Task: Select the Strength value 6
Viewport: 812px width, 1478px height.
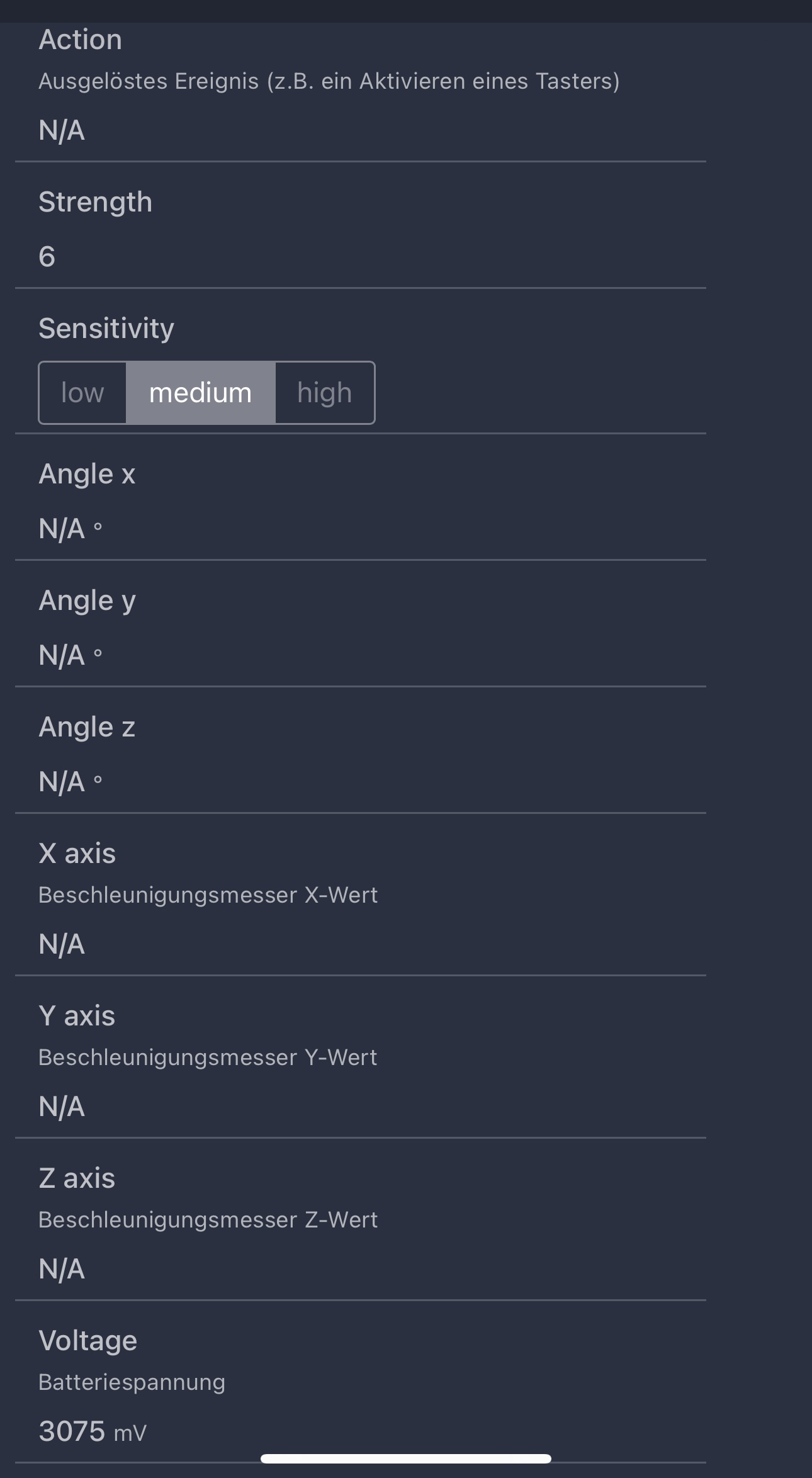Action: pyautogui.click(x=47, y=257)
